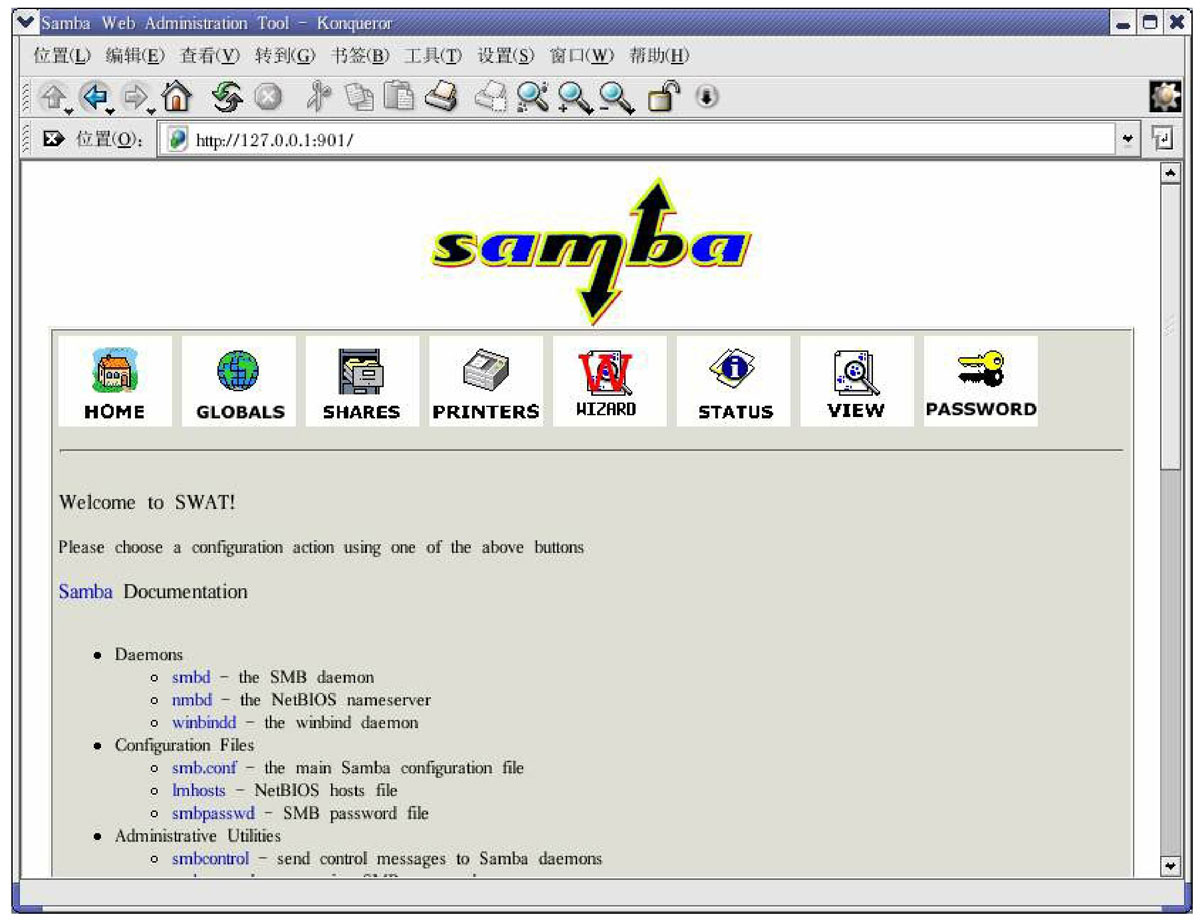Click the View config icon

tap(856, 382)
